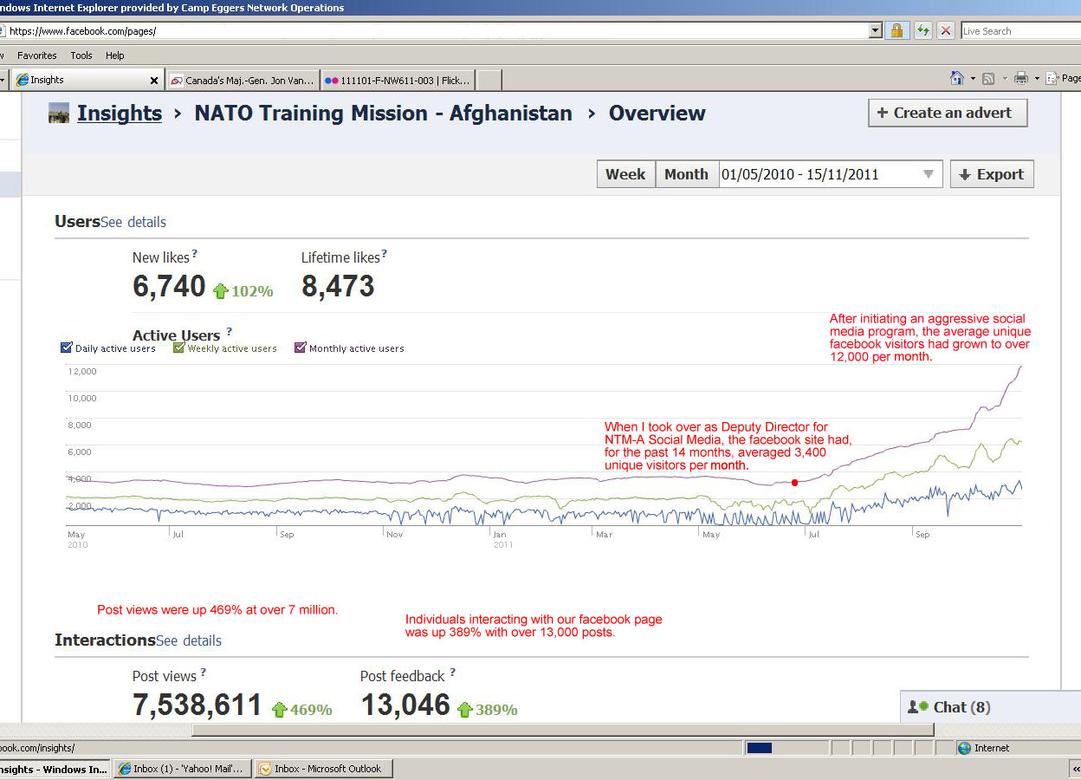Open a new blank browser tab
Viewport: 1081px width, 780px height.
(489, 81)
